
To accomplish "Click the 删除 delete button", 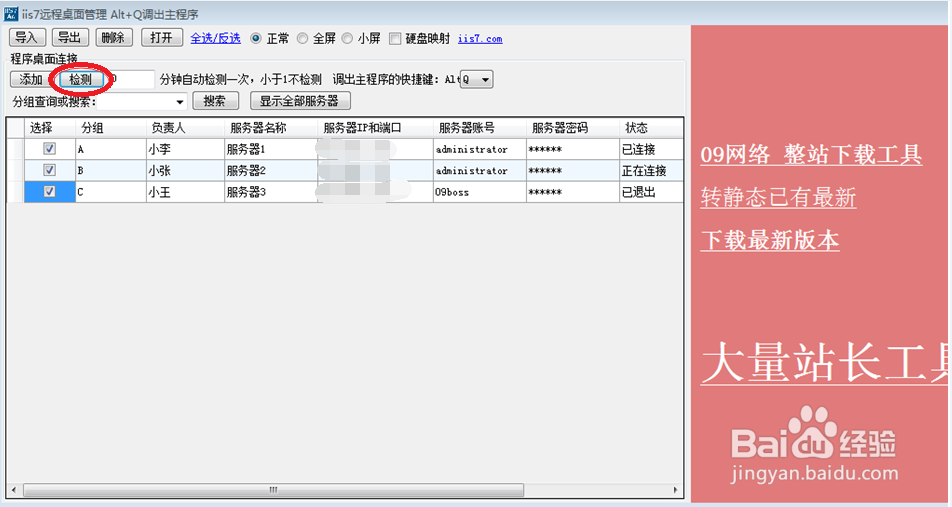I will click(114, 38).
